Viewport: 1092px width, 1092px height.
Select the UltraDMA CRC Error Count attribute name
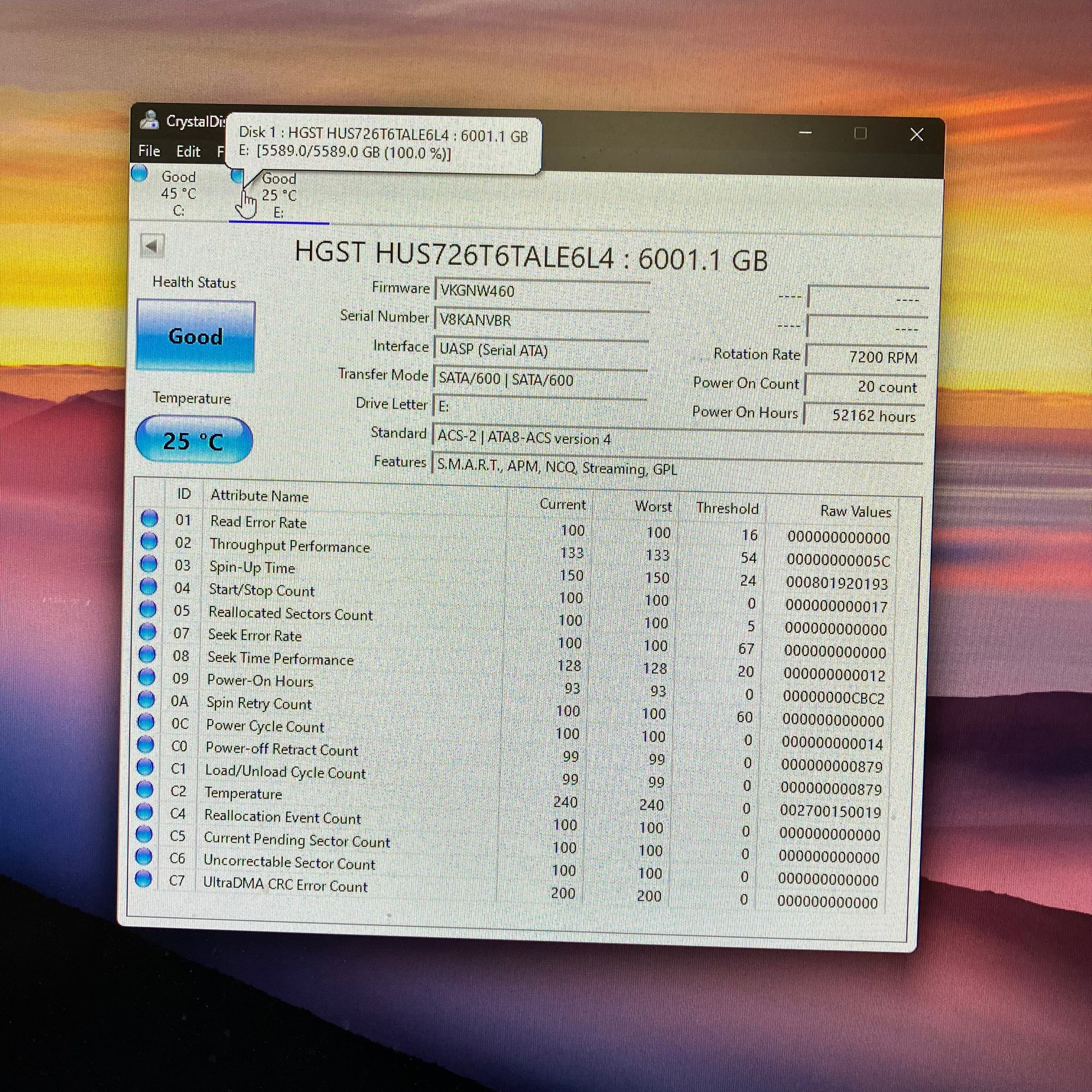click(x=286, y=884)
